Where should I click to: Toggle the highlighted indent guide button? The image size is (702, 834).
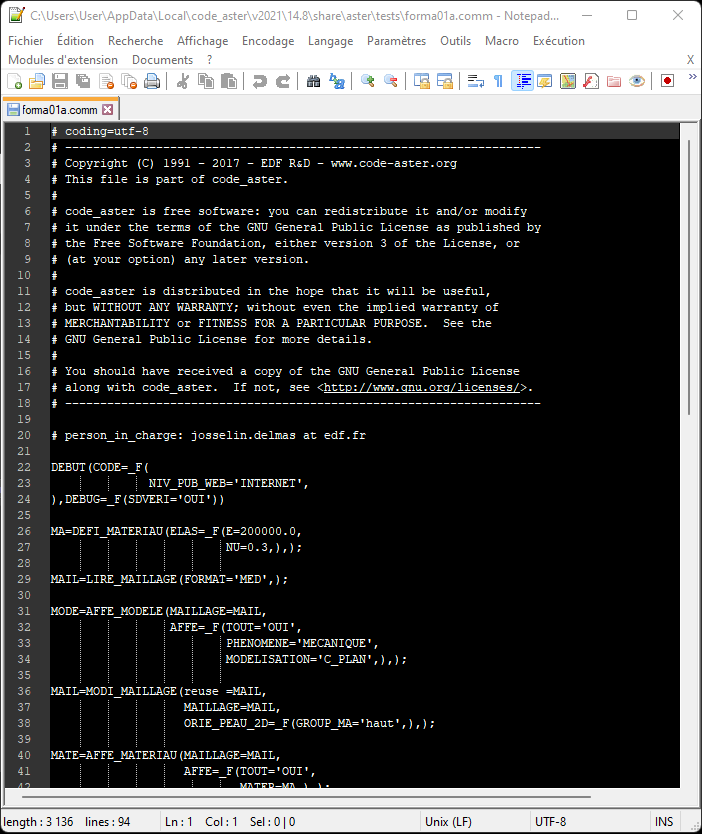(522, 81)
